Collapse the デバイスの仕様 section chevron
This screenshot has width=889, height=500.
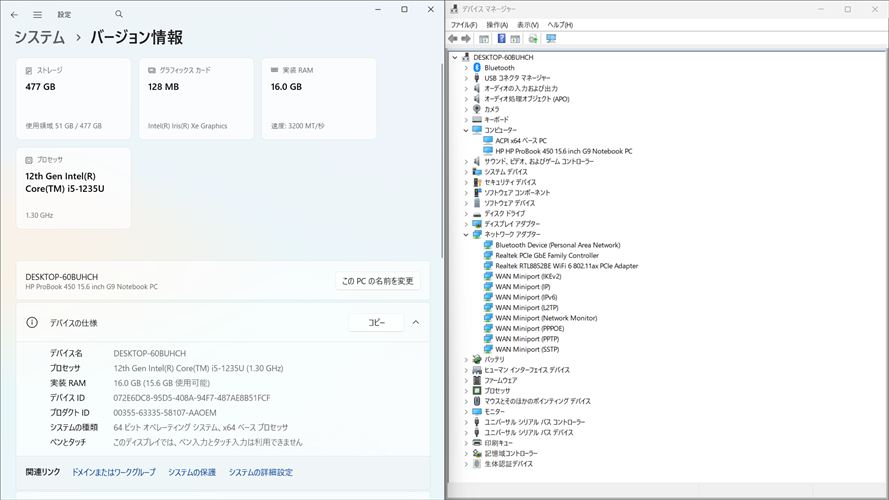tap(416, 323)
